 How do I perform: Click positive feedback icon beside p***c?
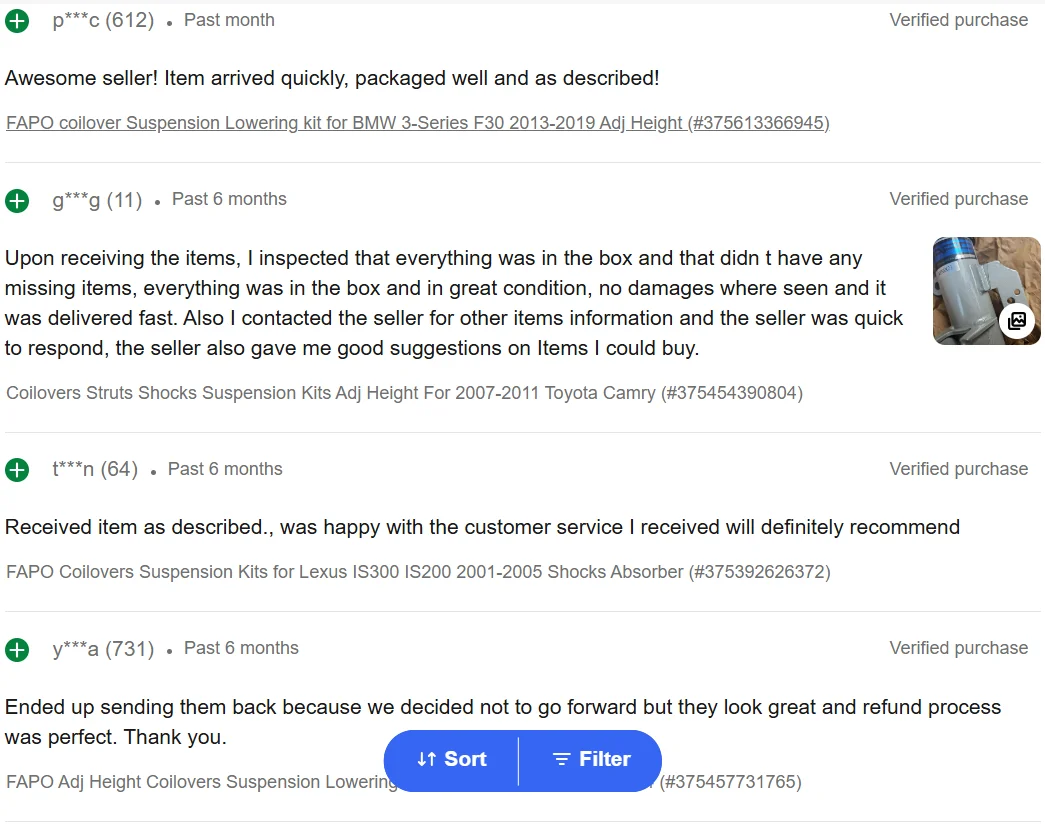coord(17,21)
